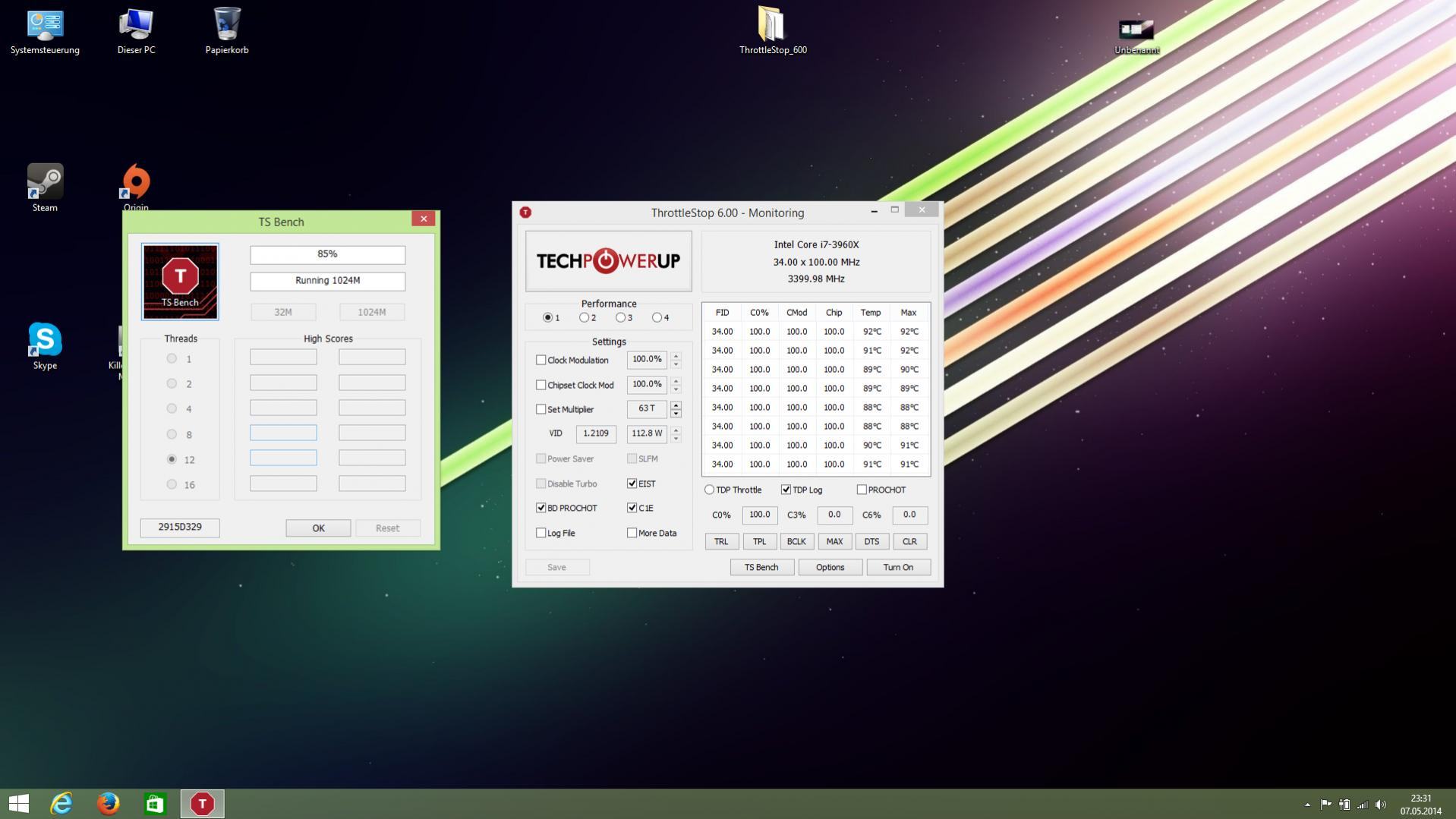
Task: Increase the 112.8 W power spinner
Action: [676, 429]
